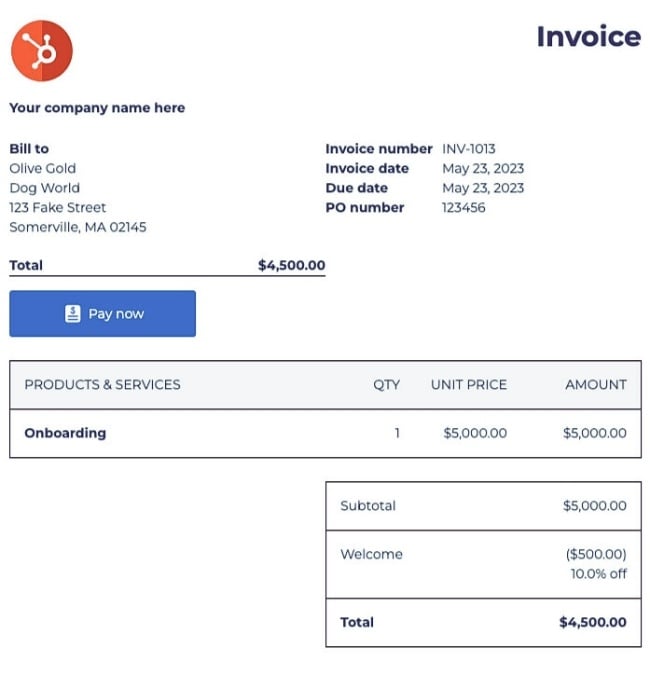Click the dollar receipt icon in Pay now
This screenshot has height=691, width=650.
tap(73, 314)
